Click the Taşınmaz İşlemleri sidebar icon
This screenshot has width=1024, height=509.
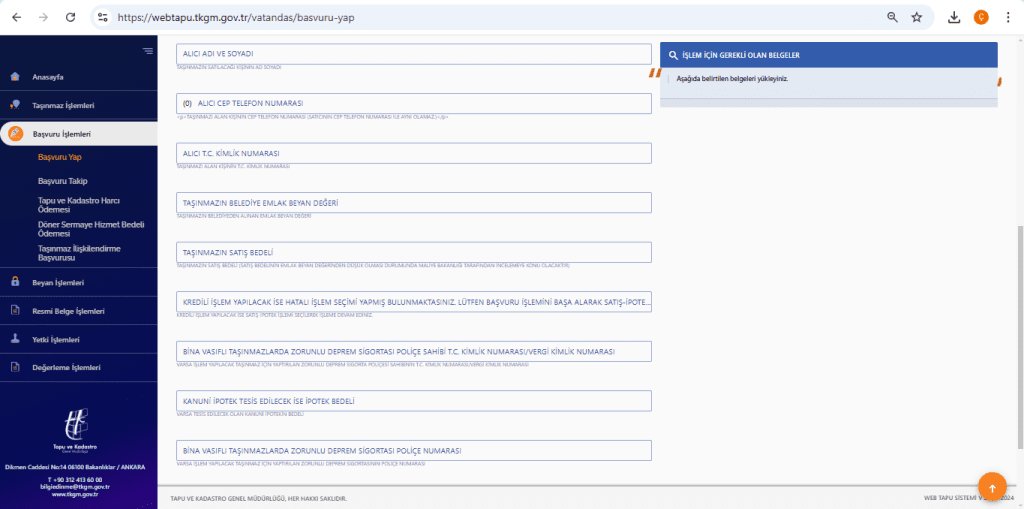pos(15,105)
